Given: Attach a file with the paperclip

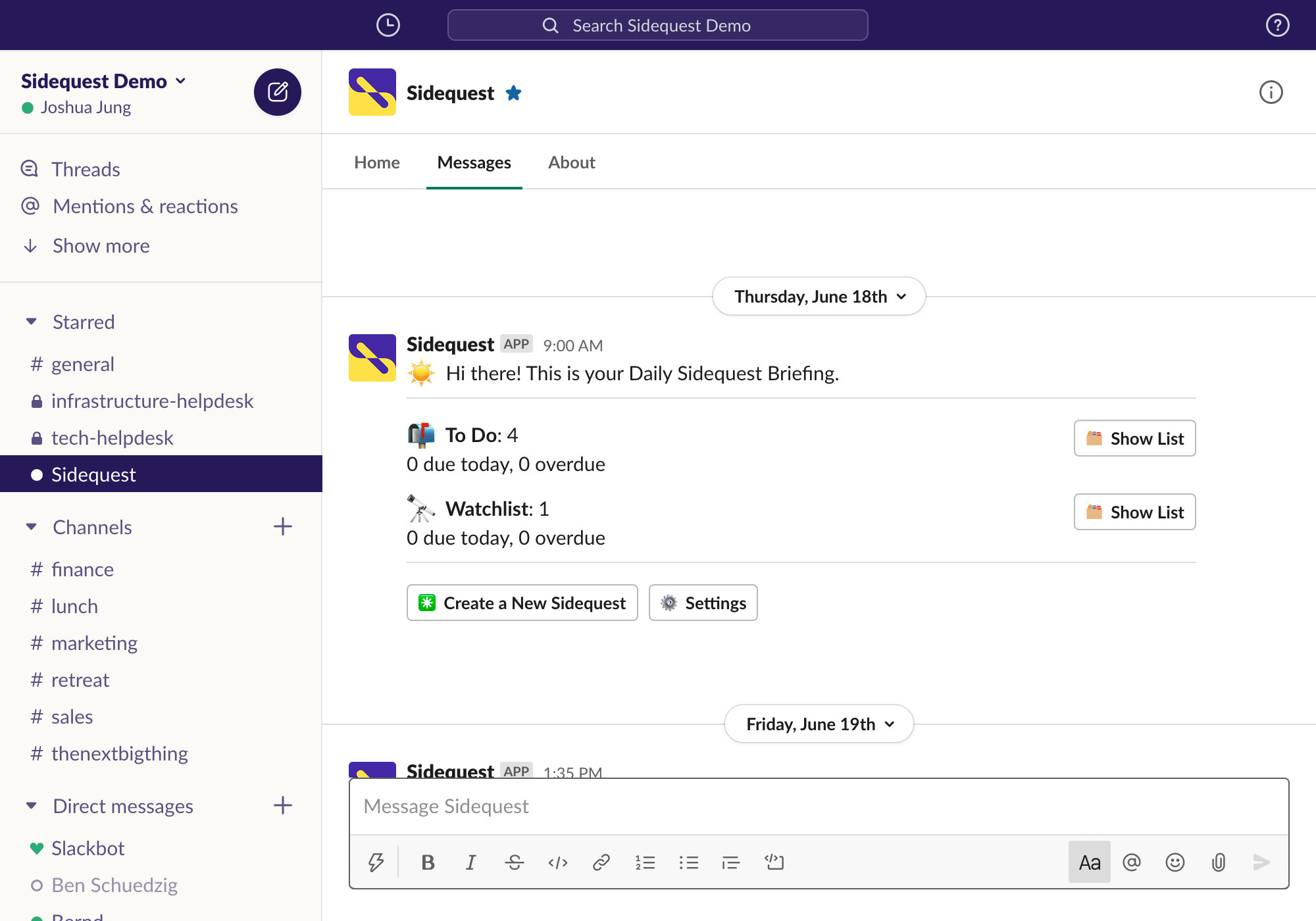Looking at the screenshot, I should click(x=1219, y=862).
